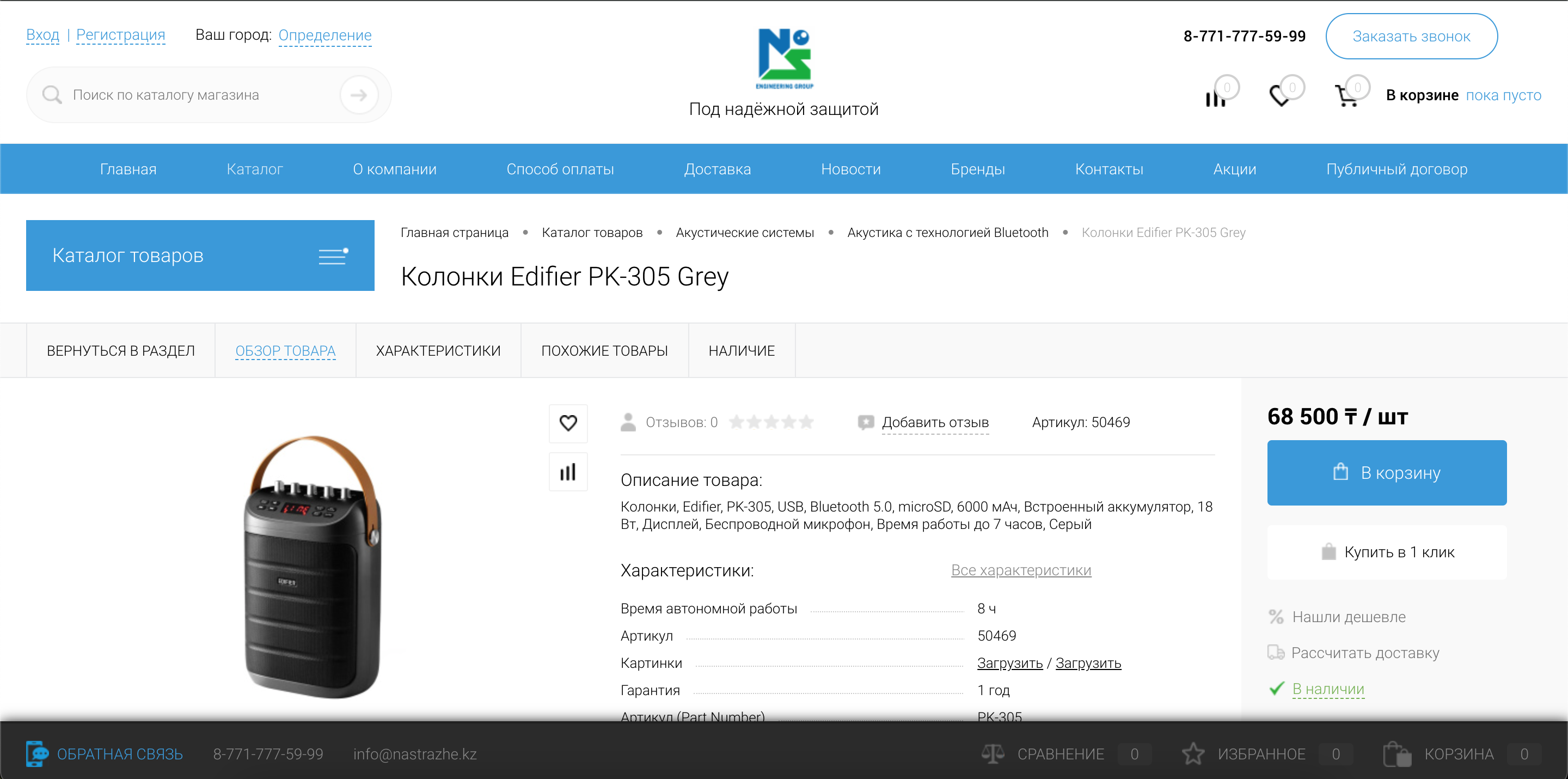Switch to ВЕРНУТЬСЯ В РАЗДЕЛ tab
The image size is (1568, 779).
120,350
